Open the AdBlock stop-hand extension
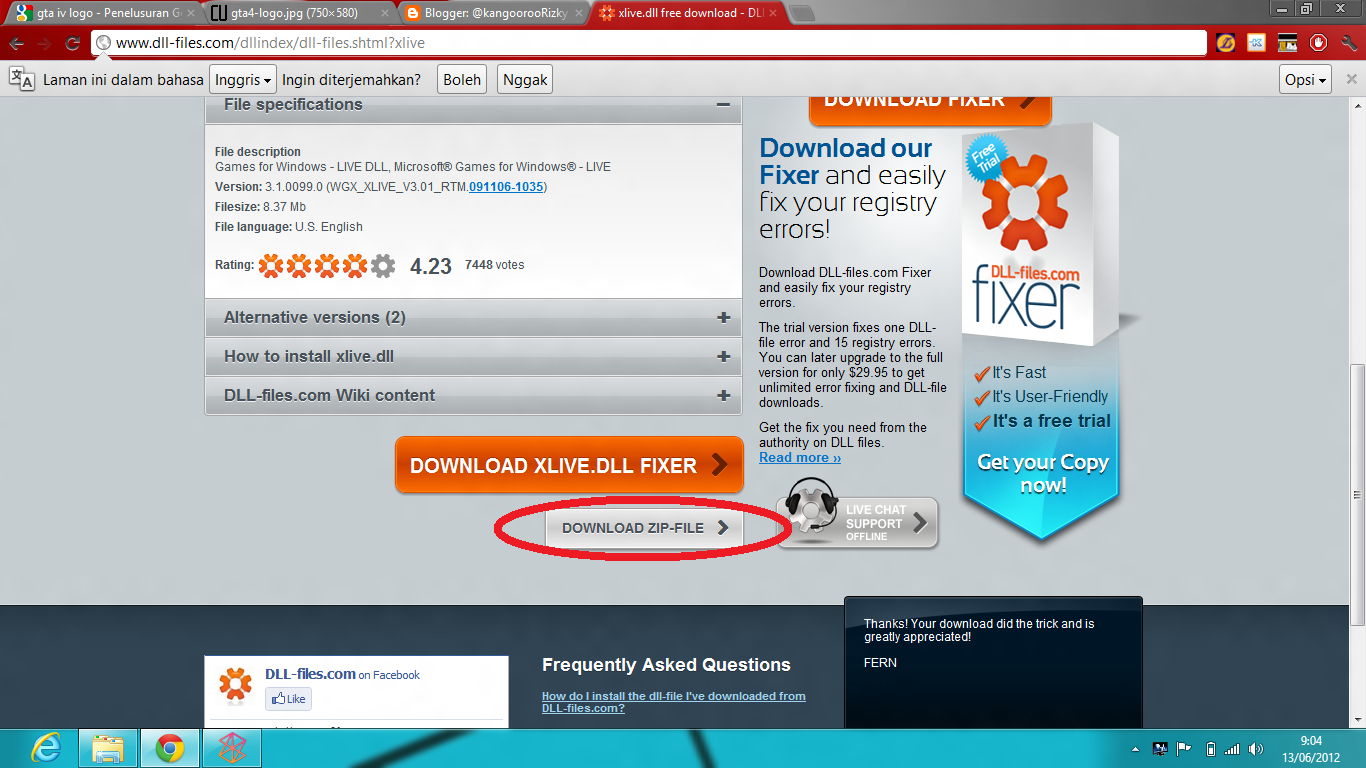Image resolution: width=1366 pixels, height=768 pixels. tap(1318, 43)
